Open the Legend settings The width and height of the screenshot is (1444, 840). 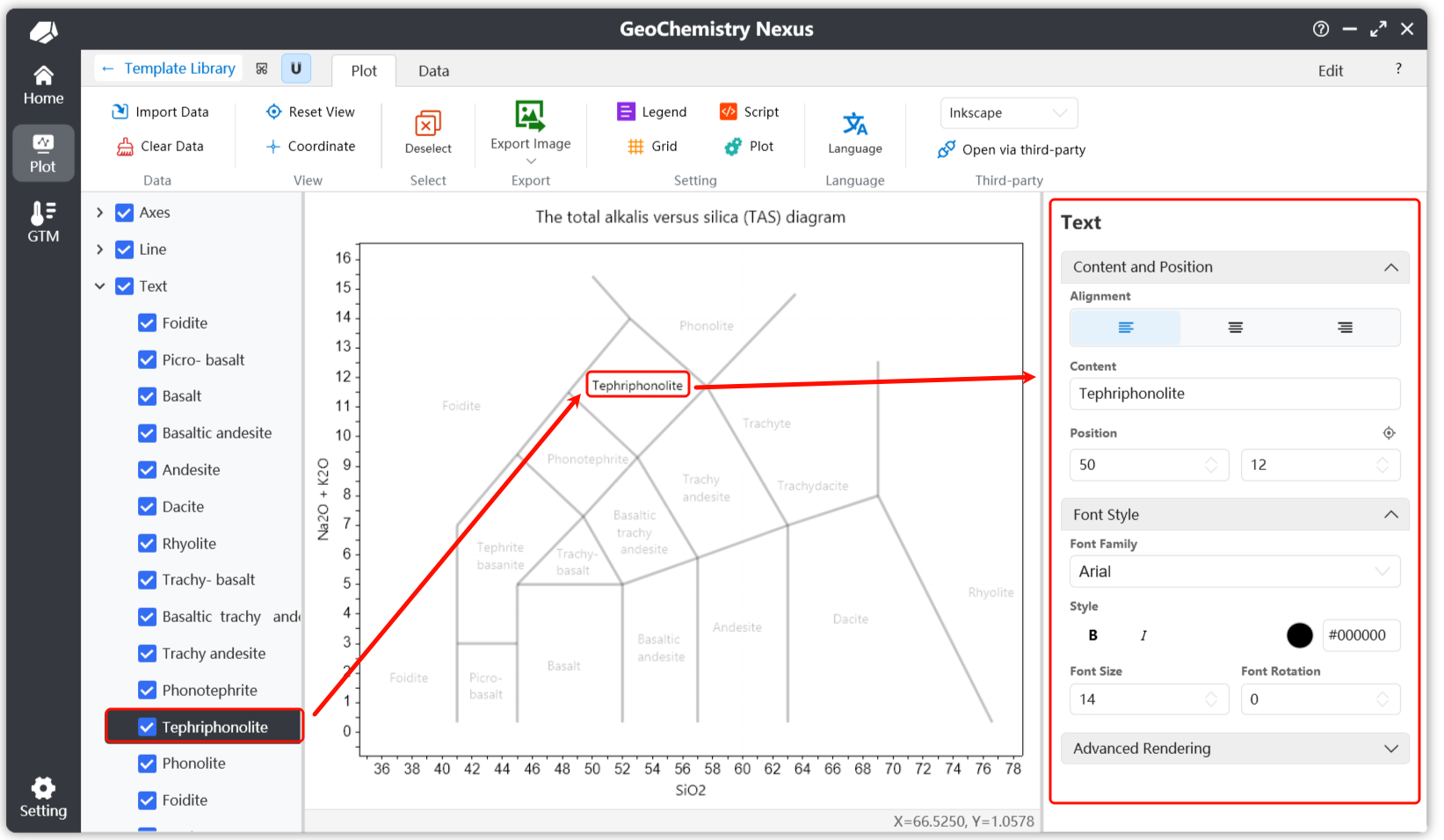tap(652, 112)
